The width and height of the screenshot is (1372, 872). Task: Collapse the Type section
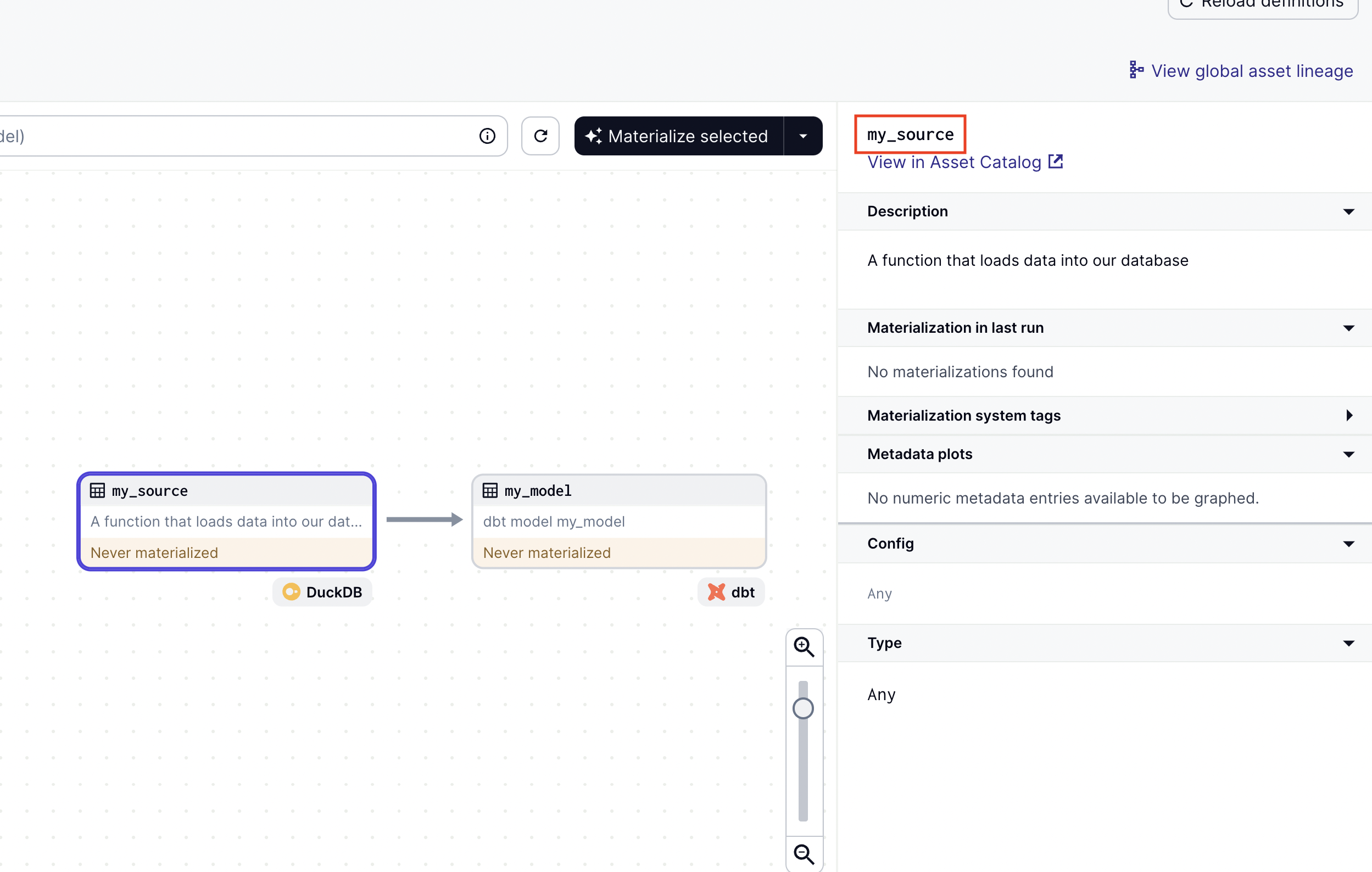click(x=1348, y=643)
